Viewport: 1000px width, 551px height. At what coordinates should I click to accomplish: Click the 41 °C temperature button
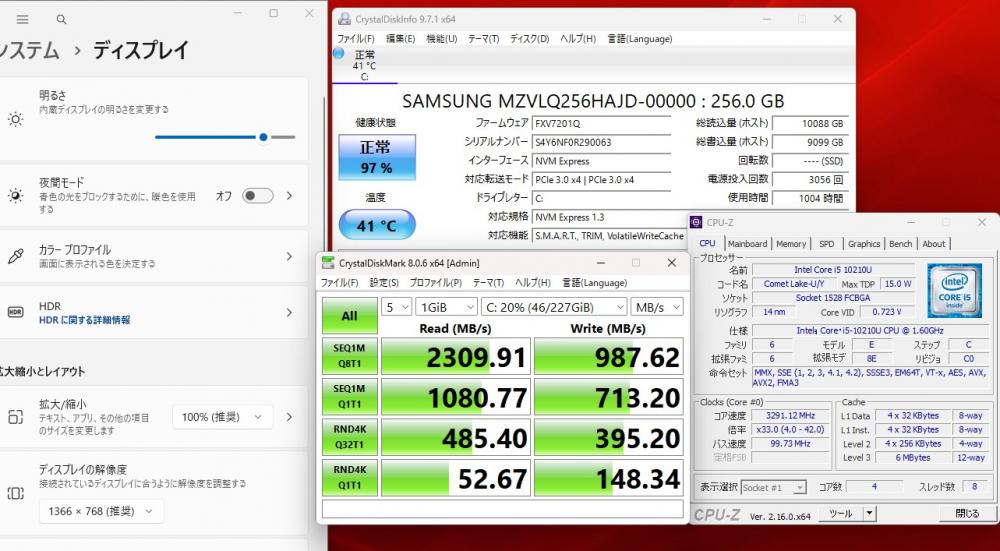[377, 225]
